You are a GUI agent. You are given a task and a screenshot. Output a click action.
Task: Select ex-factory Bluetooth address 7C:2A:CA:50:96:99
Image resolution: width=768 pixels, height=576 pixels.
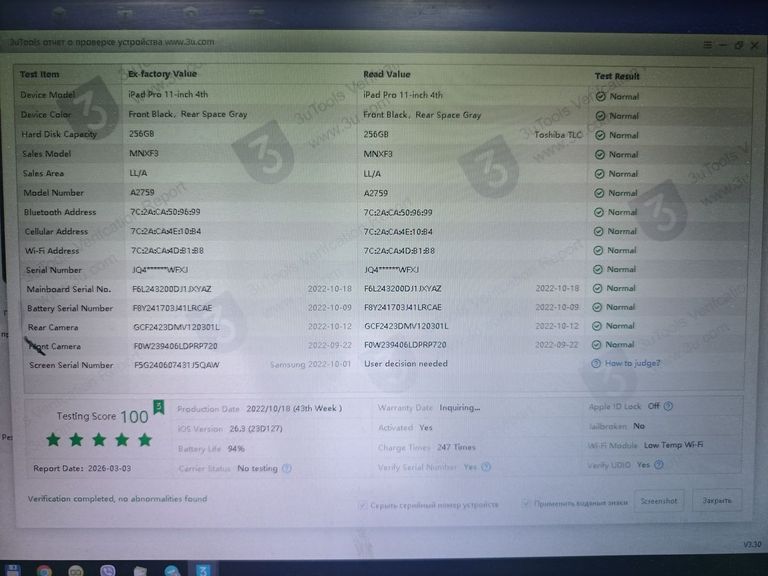click(x=165, y=212)
